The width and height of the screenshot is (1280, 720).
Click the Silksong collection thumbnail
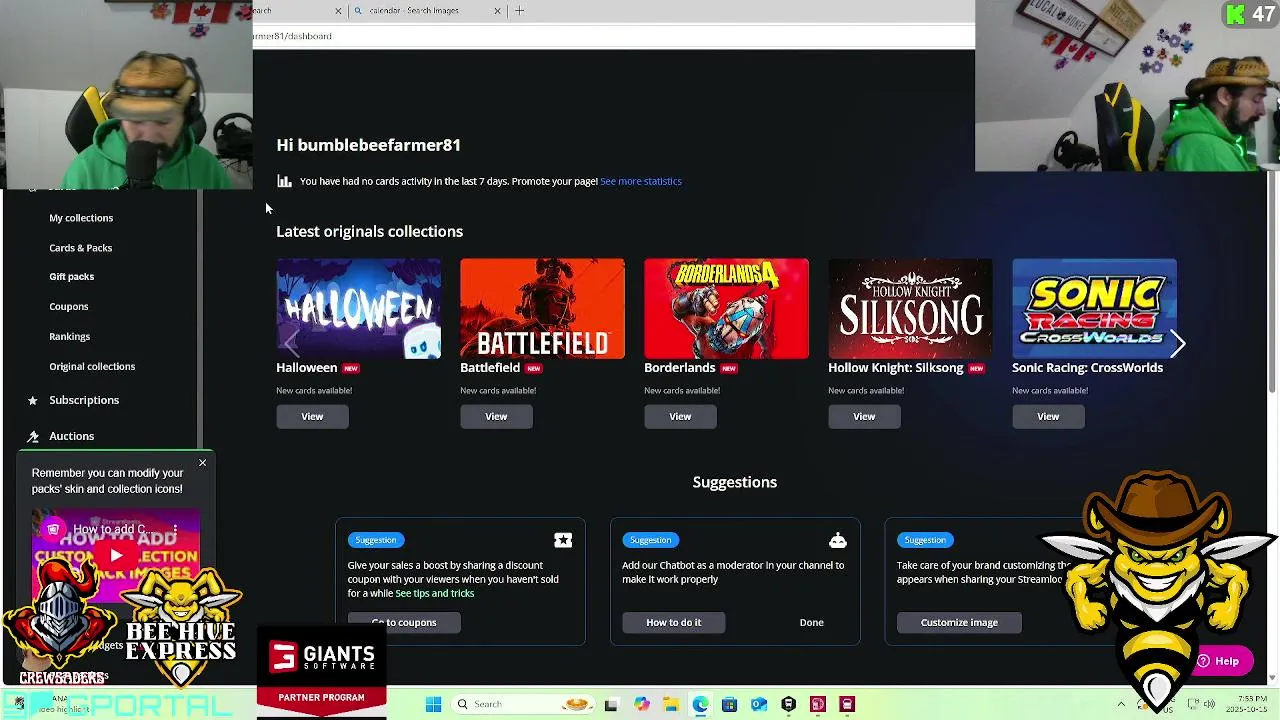910,308
